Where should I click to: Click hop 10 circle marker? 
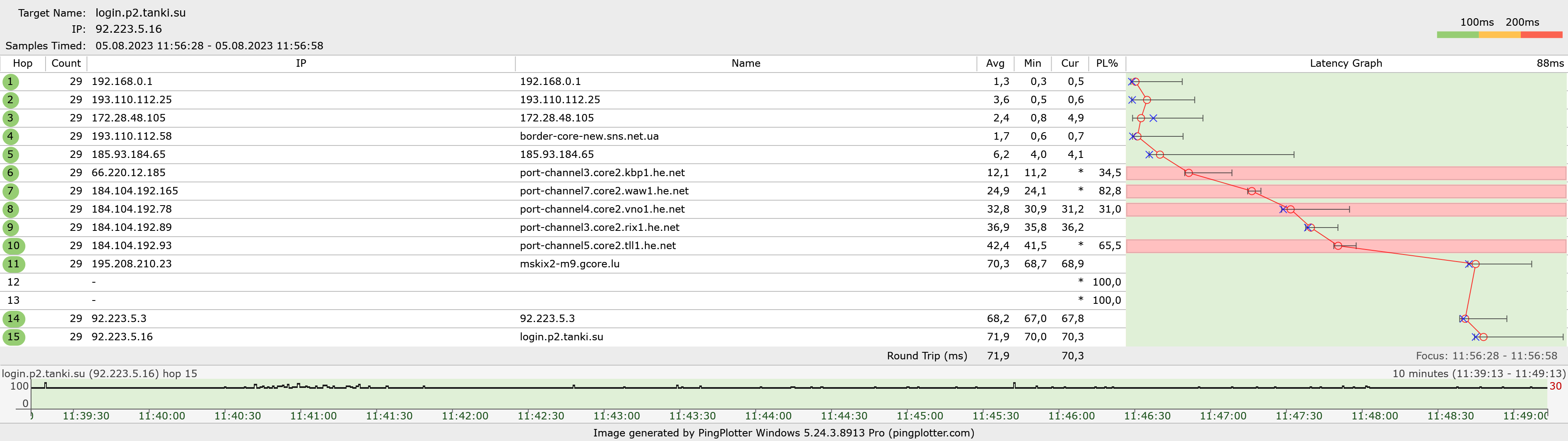pos(13,246)
